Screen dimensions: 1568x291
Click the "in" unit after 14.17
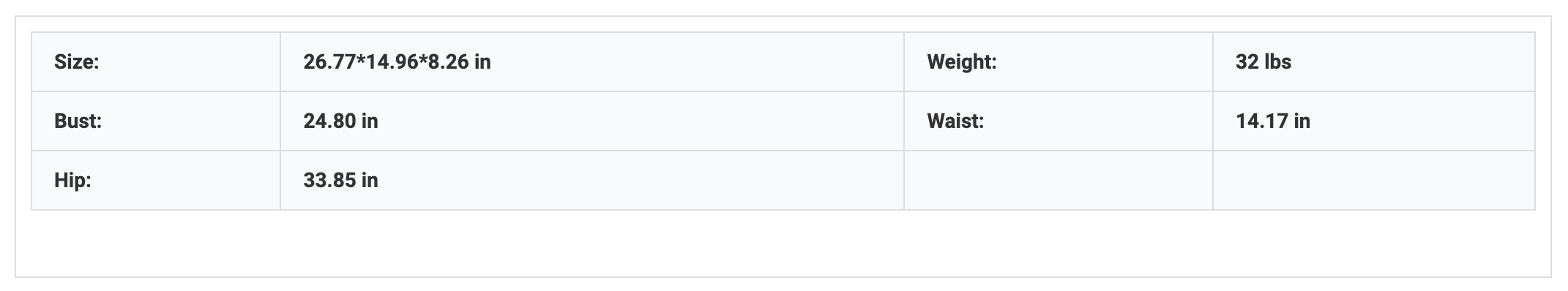[1302, 121]
